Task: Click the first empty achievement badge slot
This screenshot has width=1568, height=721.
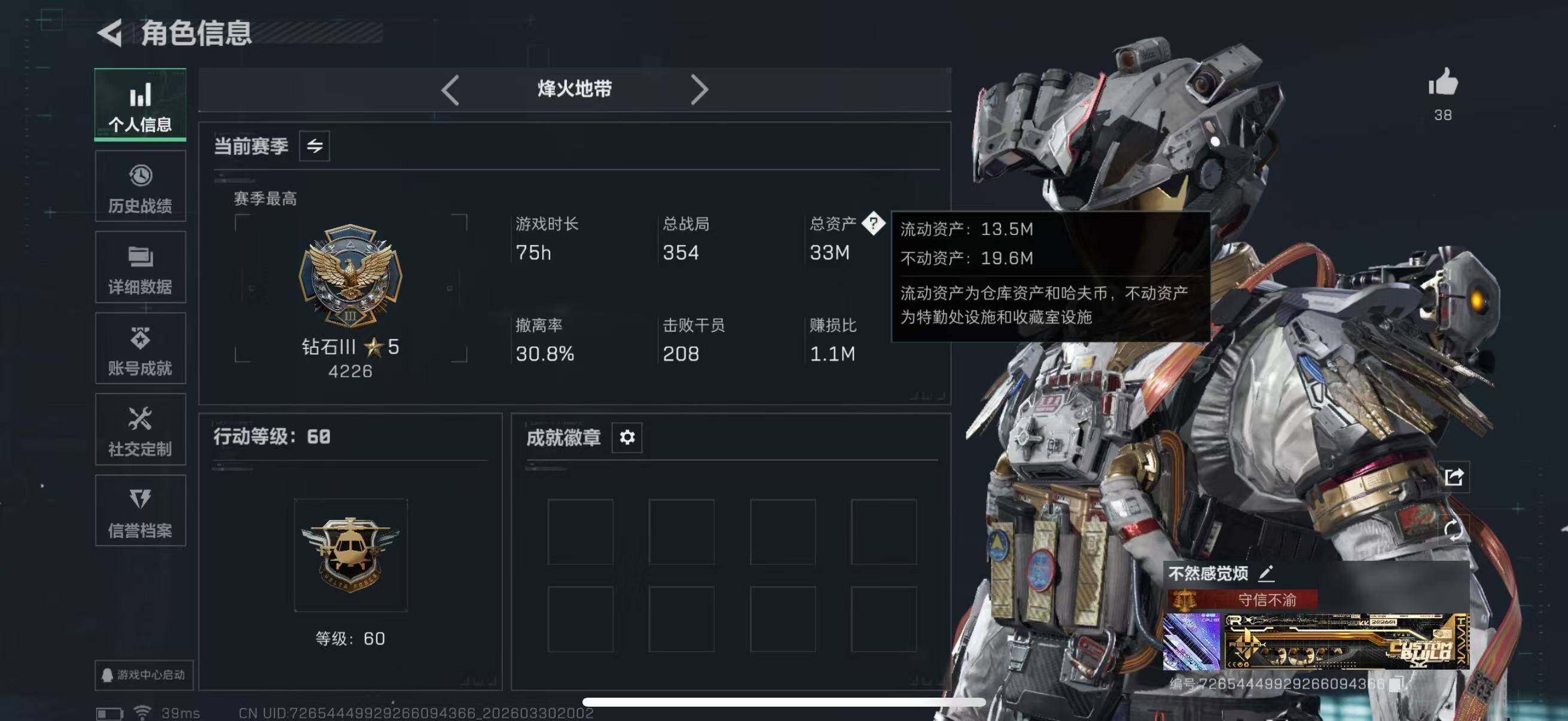Action: click(580, 531)
